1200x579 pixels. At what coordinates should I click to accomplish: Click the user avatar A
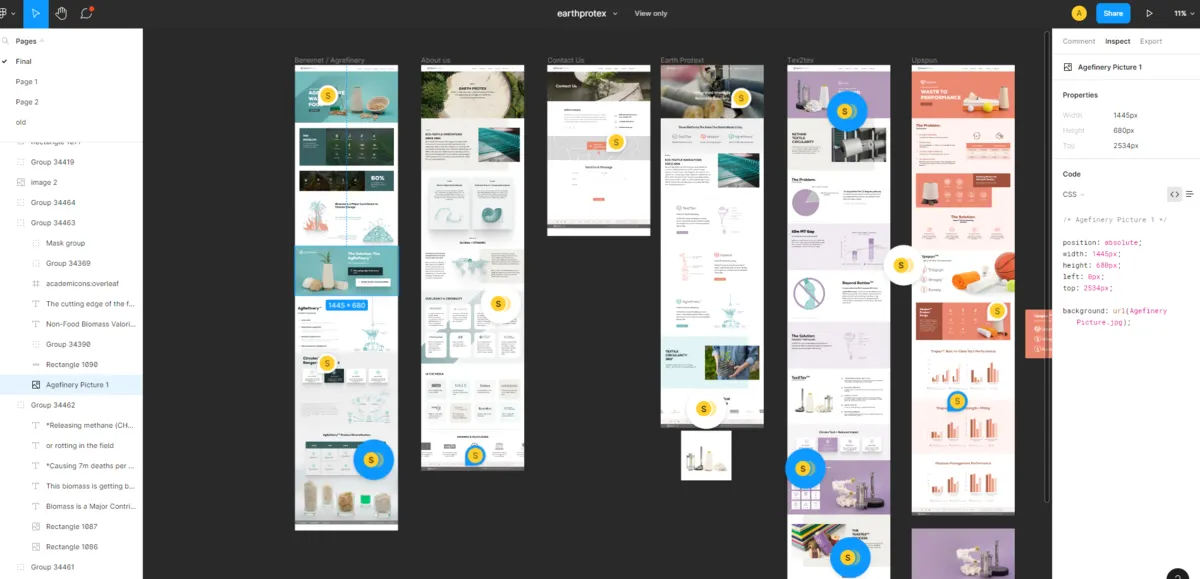click(x=1079, y=13)
